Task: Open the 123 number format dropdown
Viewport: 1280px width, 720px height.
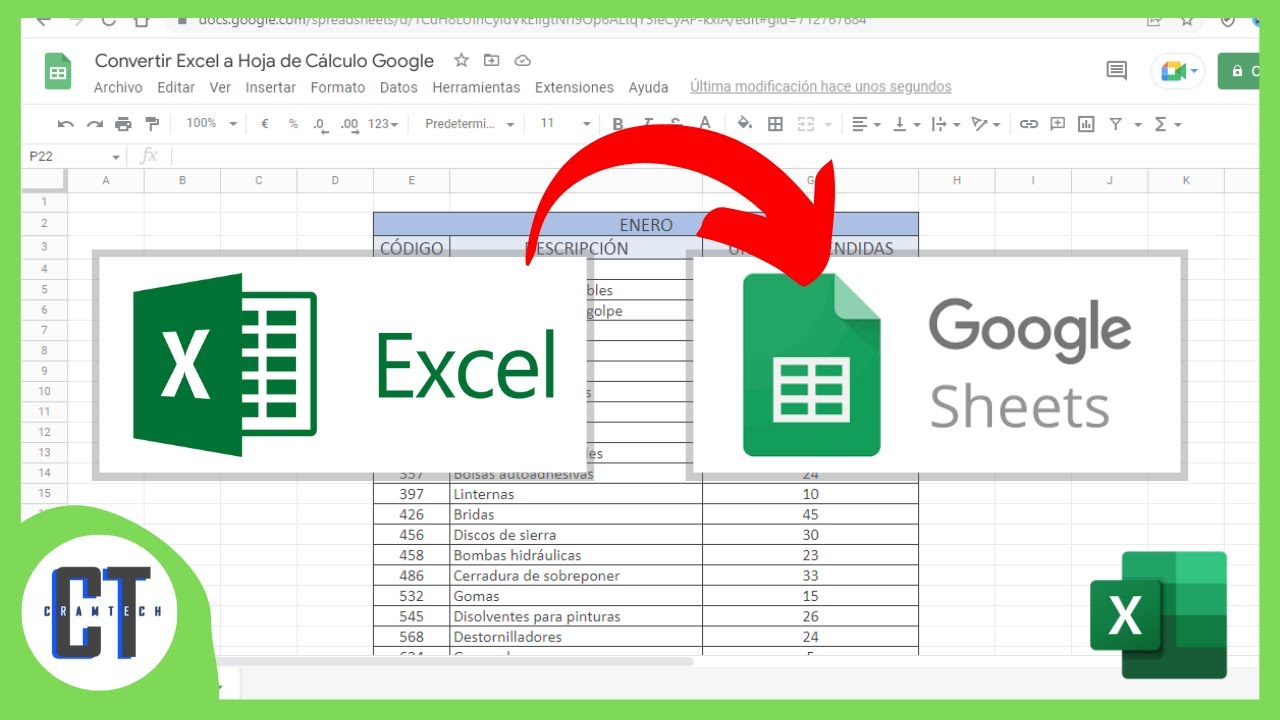Action: click(383, 124)
